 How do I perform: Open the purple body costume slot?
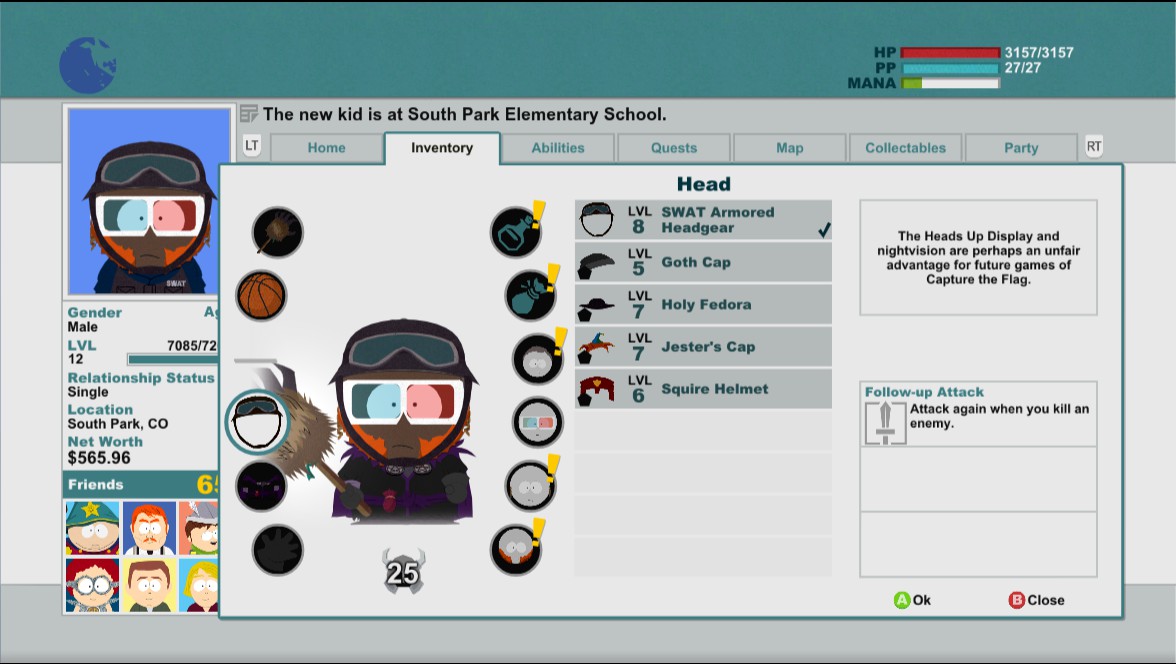coord(261,486)
